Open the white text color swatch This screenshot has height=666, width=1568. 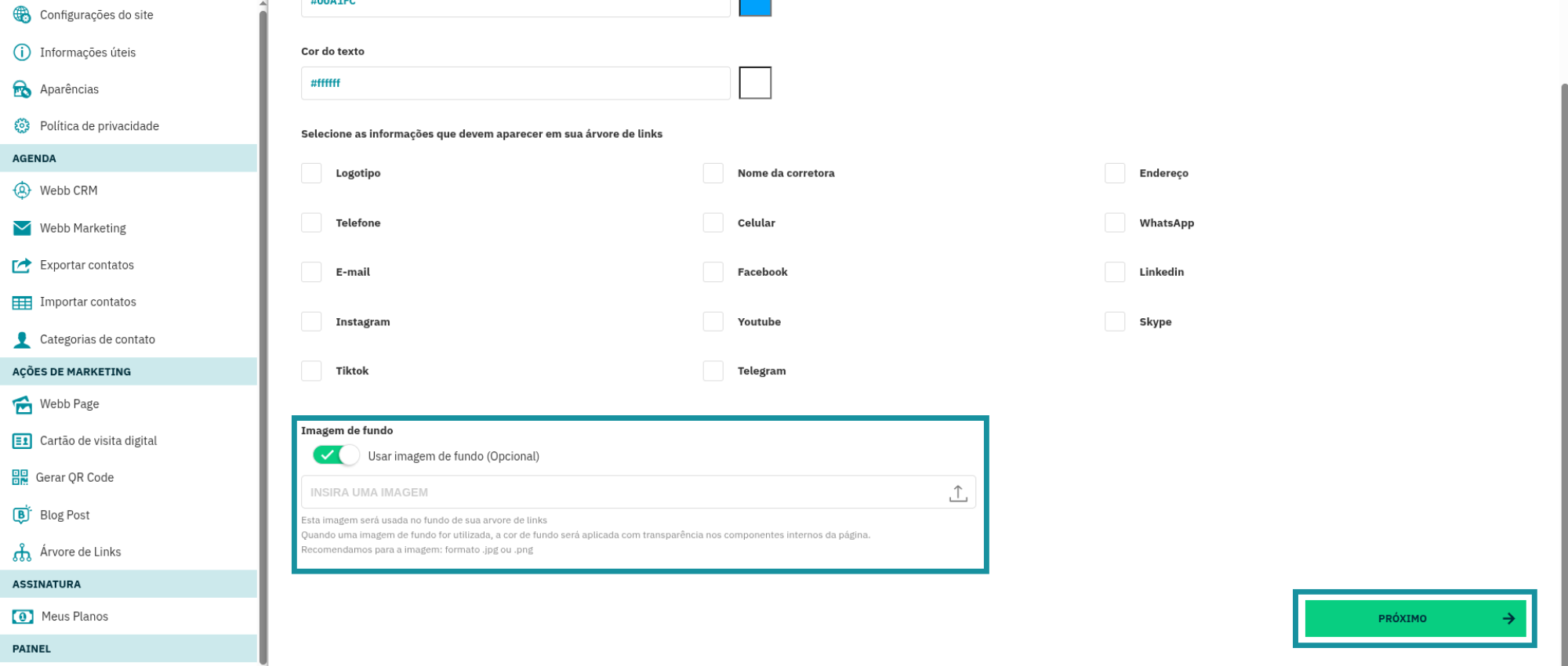(x=755, y=83)
